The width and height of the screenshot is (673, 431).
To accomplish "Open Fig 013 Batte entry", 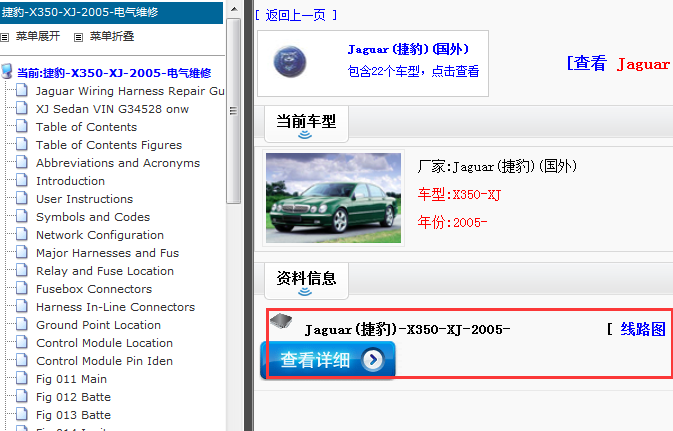I will tap(73, 416).
